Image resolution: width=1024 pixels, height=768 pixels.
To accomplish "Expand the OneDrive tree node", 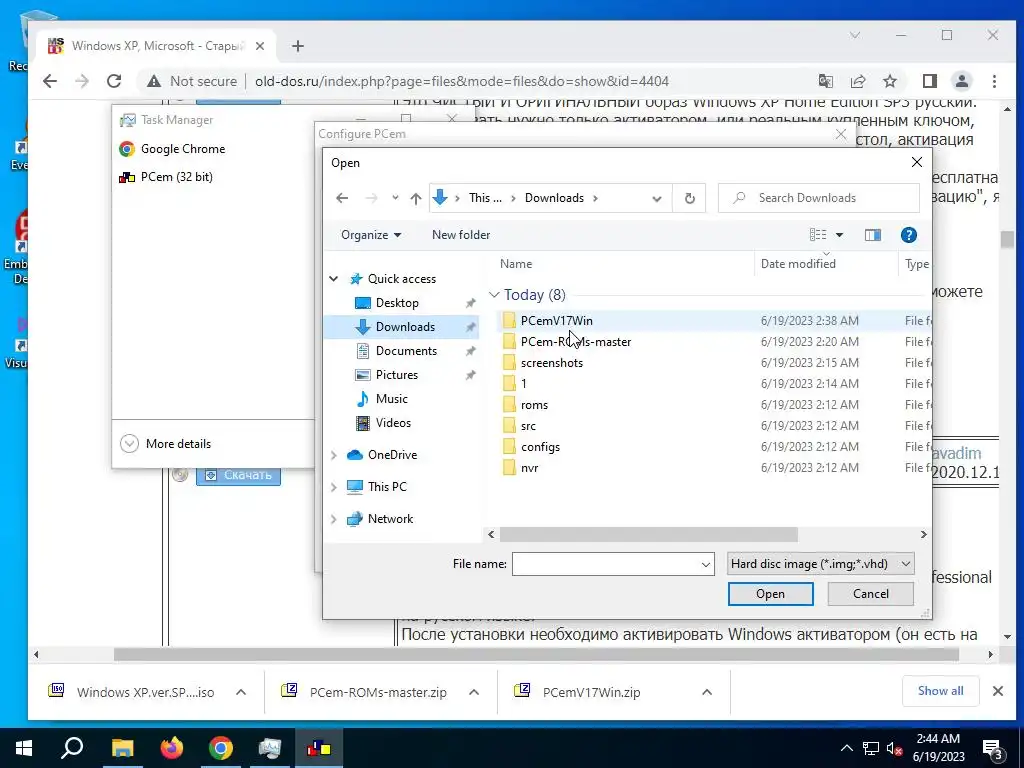I will point(334,455).
